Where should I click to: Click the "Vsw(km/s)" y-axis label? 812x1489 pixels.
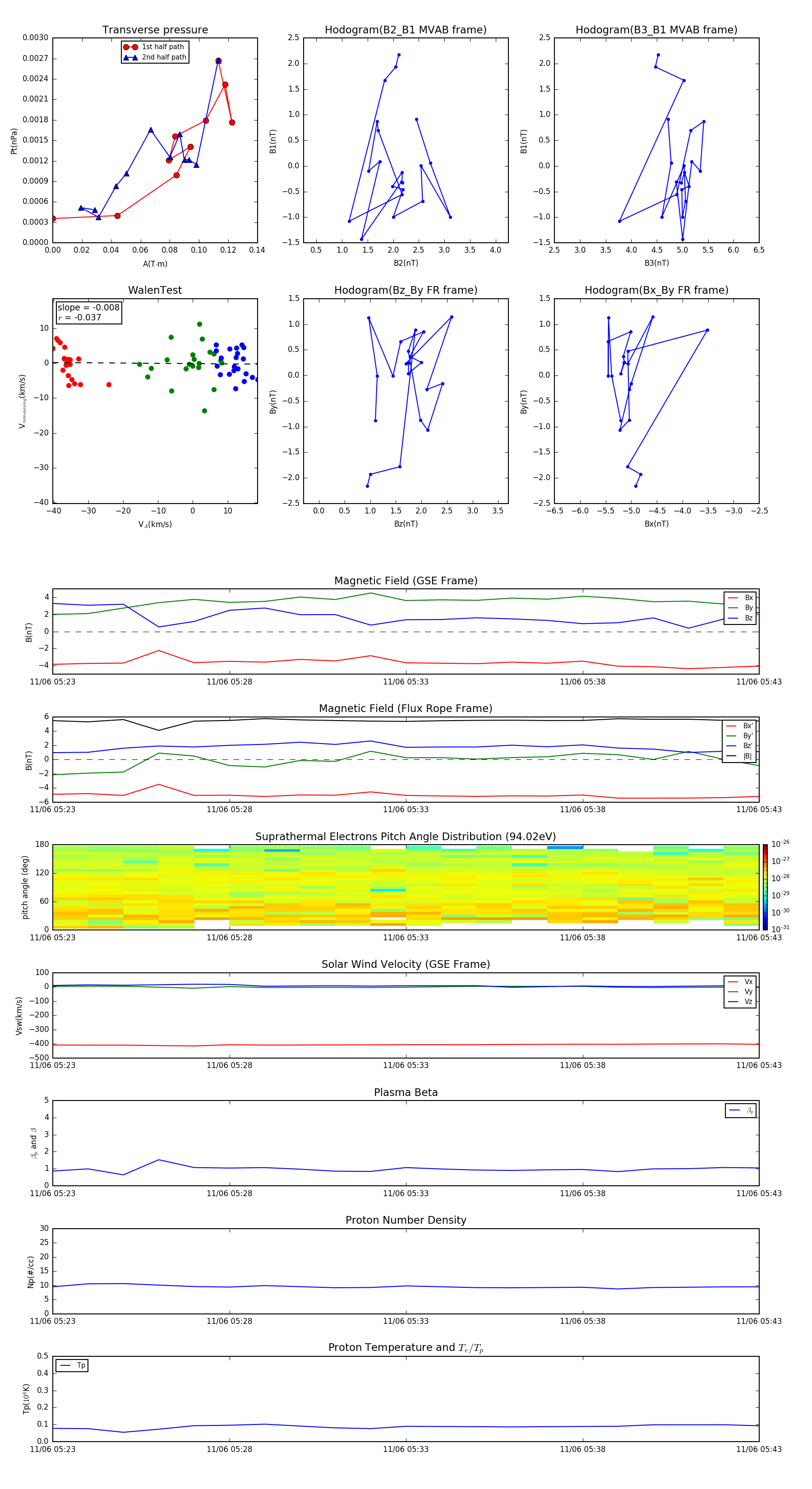tap(19, 1016)
